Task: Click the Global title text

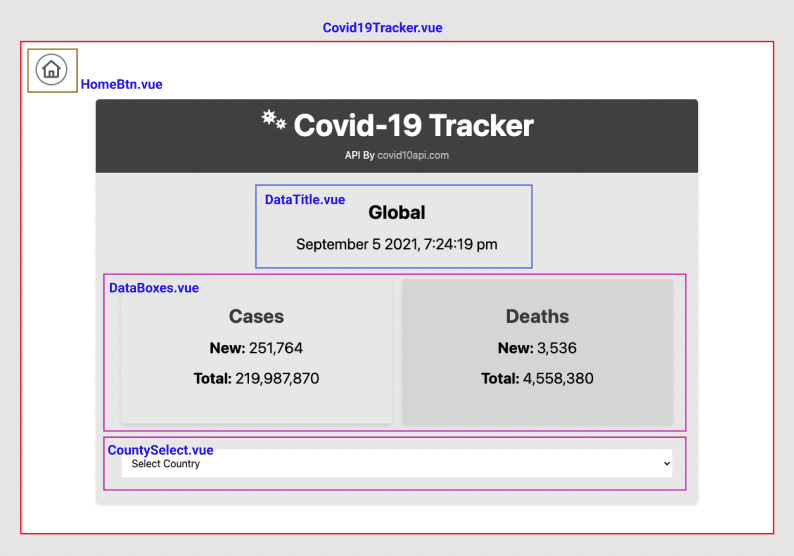Action: point(396,213)
